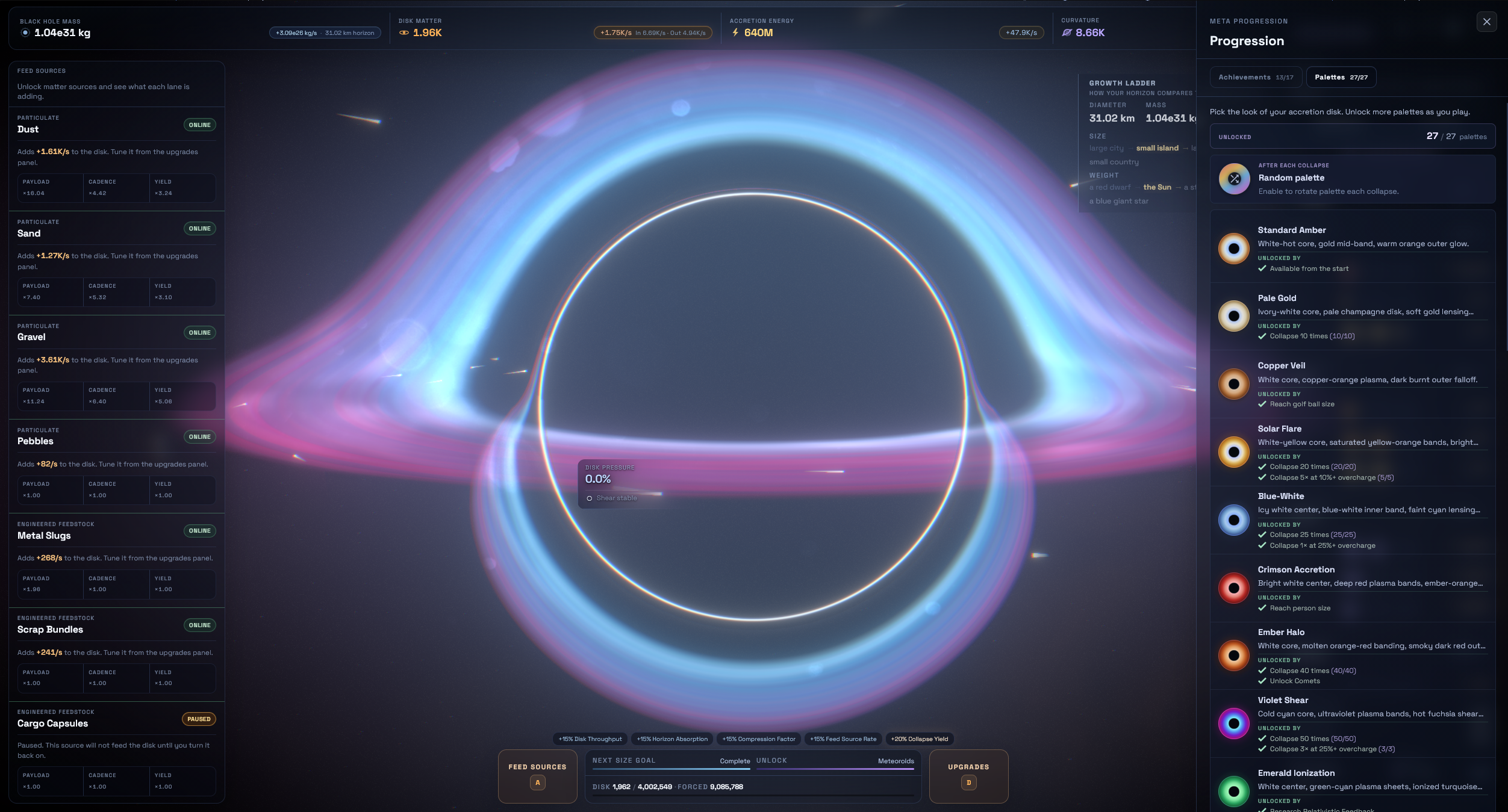The width and height of the screenshot is (1508, 812).
Task: Click the disk matter eye icon
Action: [404, 33]
